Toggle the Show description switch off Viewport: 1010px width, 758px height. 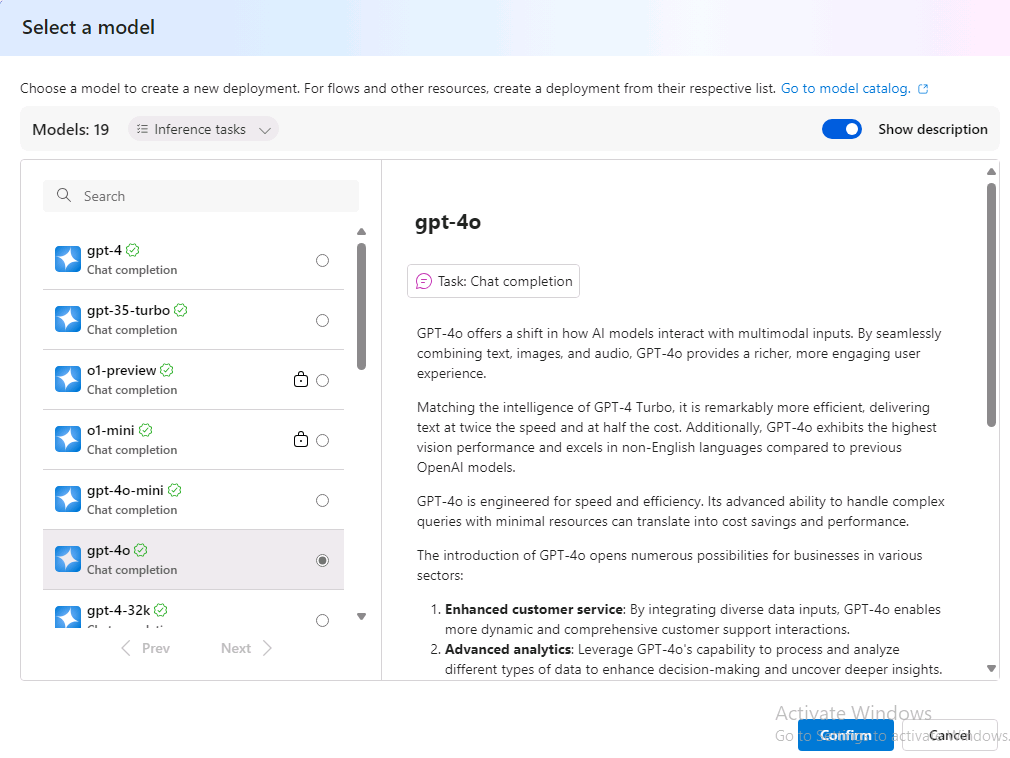click(x=842, y=129)
